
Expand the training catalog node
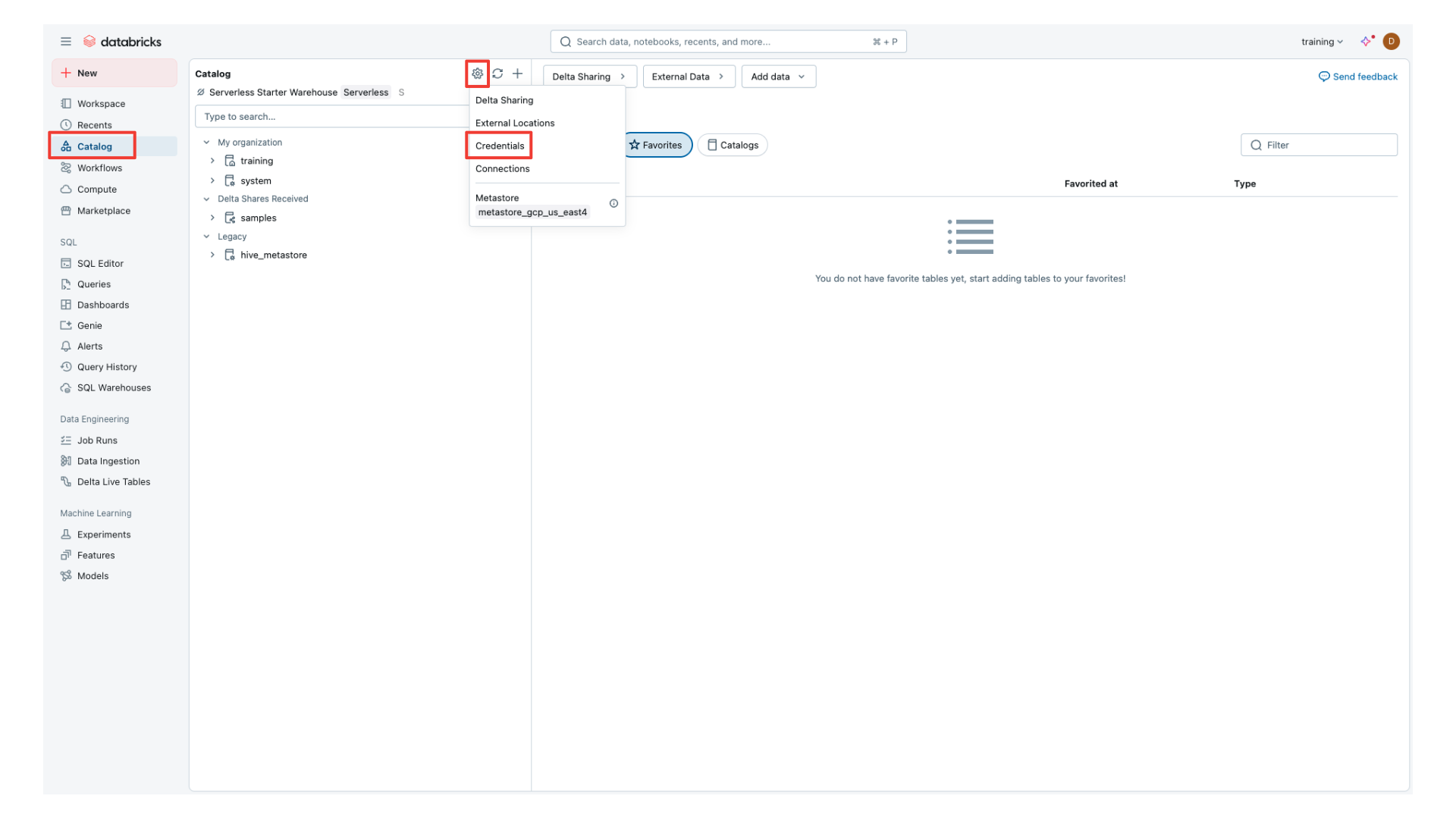[212, 161]
